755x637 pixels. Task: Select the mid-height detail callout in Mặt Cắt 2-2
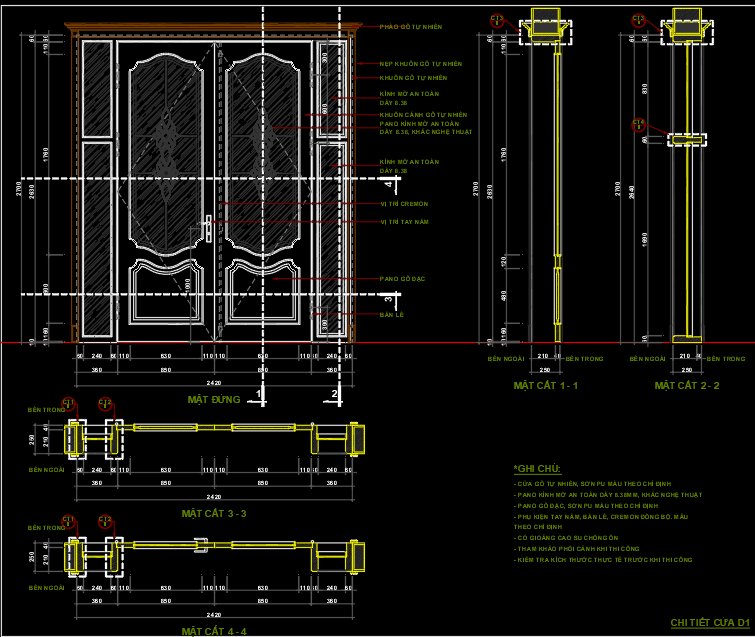639,125
